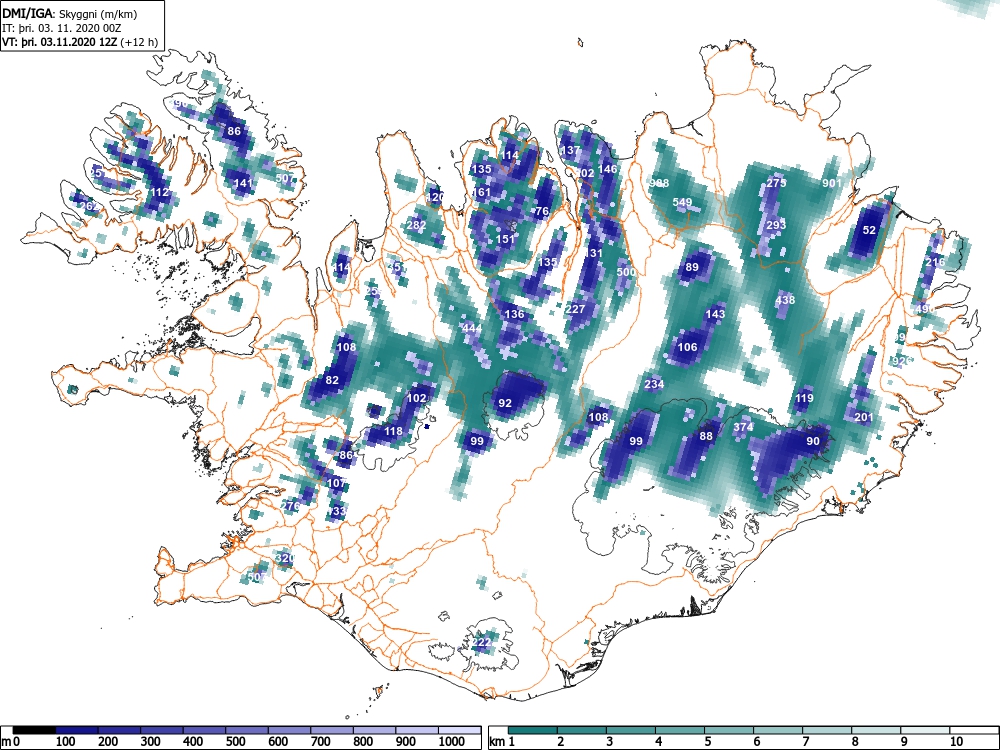Image resolution: width=1000 pixels, height=750 pixels.
Task: Click the visibility value 234 on the map
Action: [x=654, y=384]
